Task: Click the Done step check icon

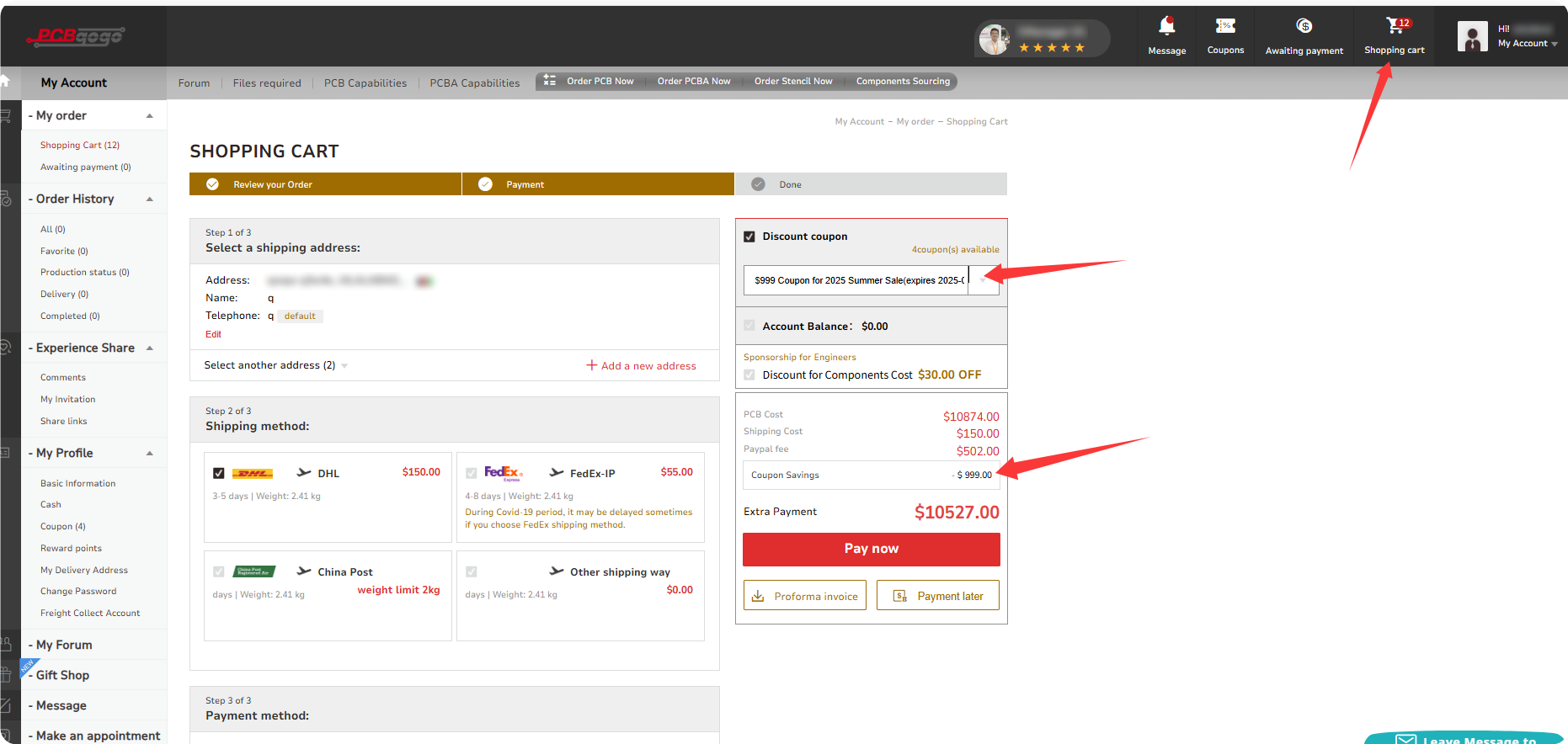Action: (x=758, y=184)
